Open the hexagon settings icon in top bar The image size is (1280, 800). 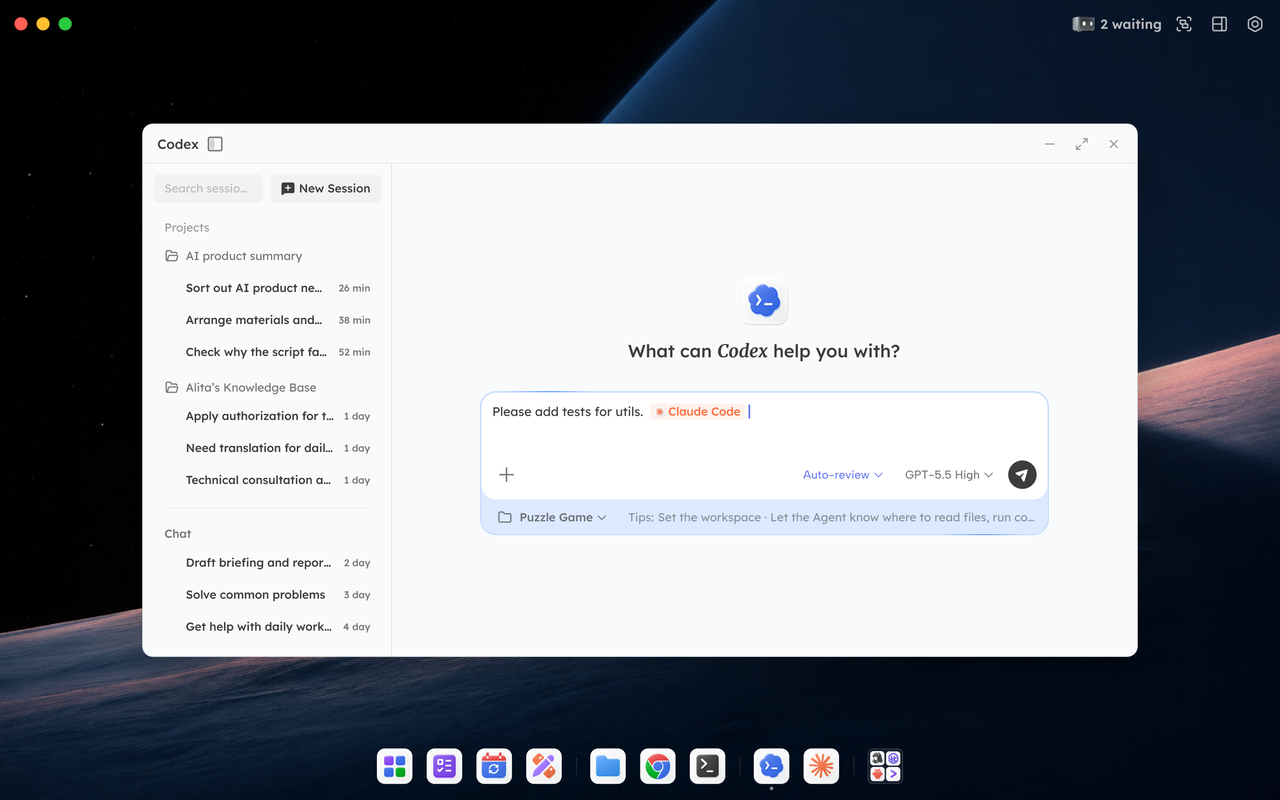click(x=1255, y=24)
